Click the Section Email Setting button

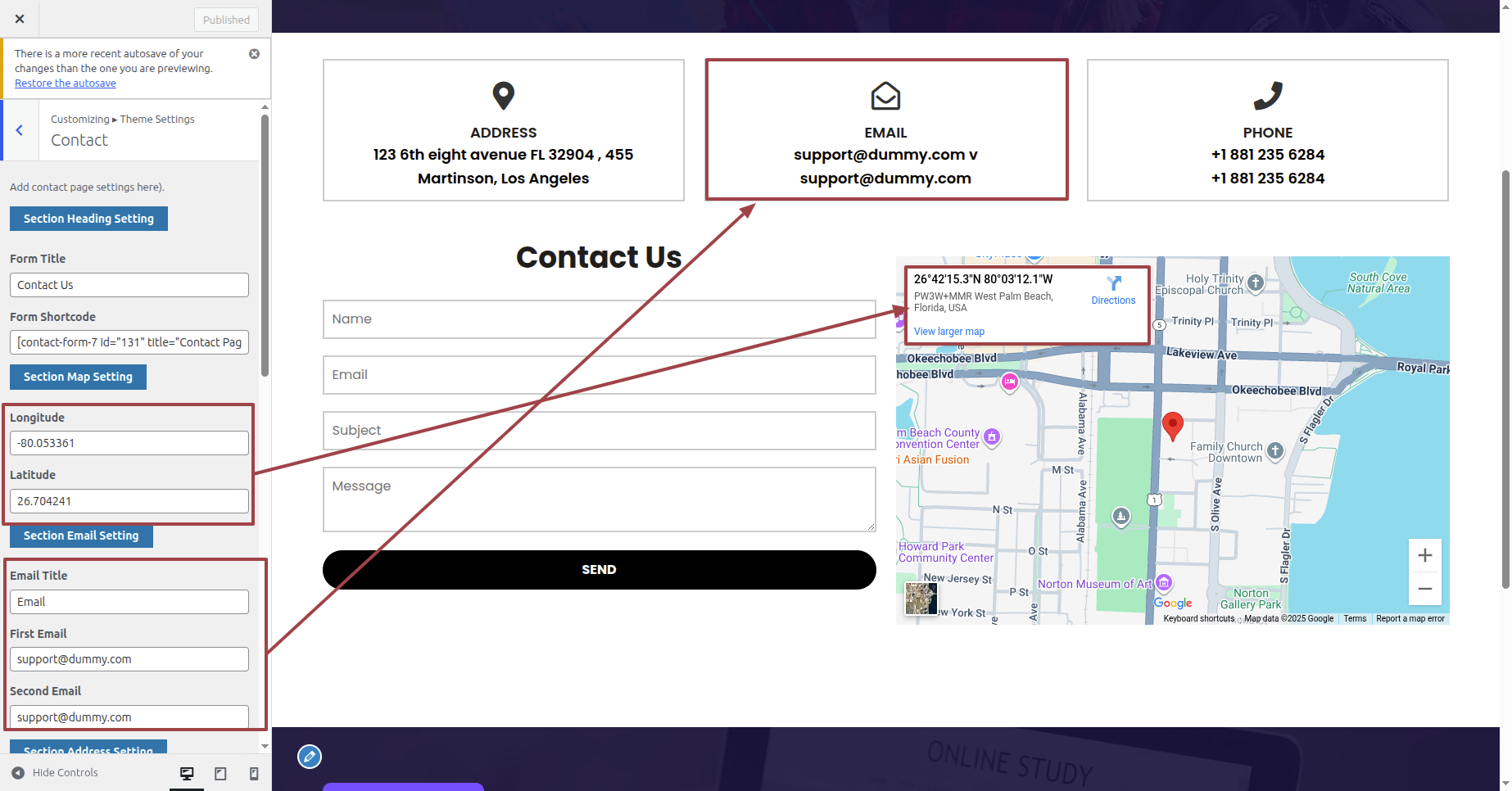click(81, 536)
